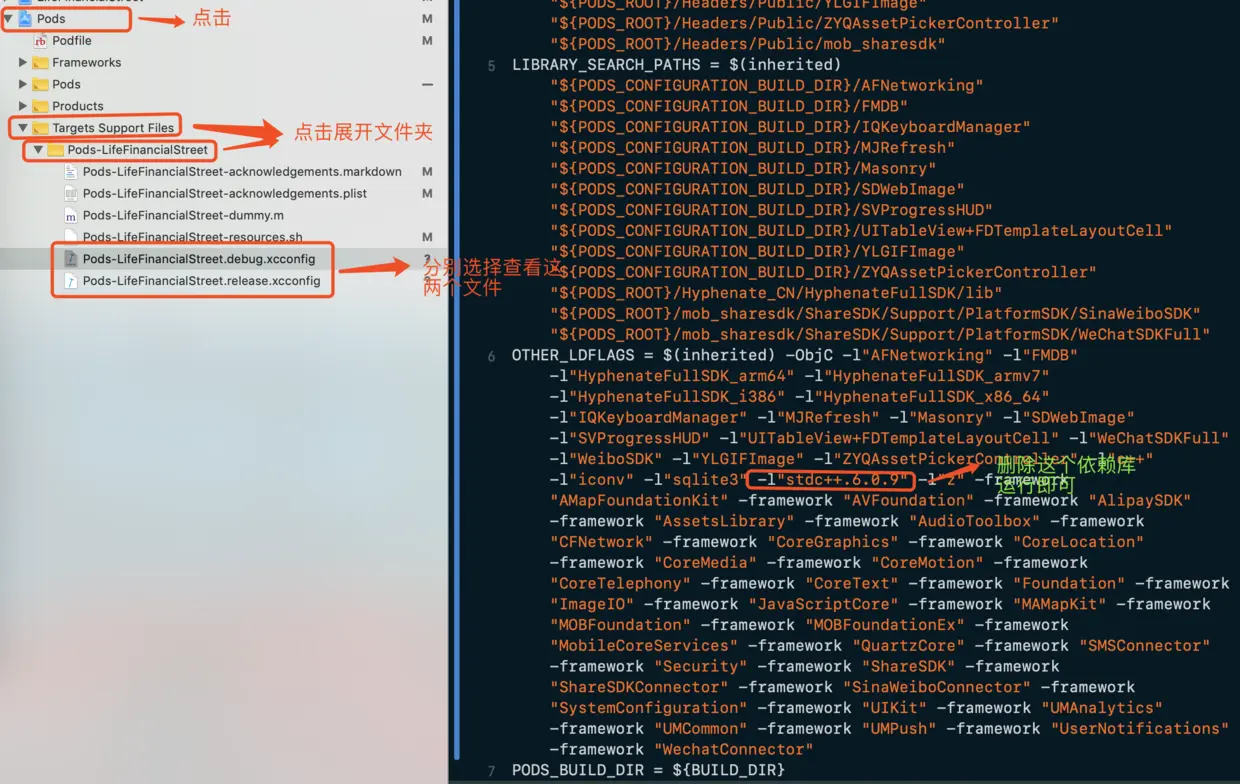Click the blue Pods project icon
1240x784 pixels.
[x=25, y=18]
